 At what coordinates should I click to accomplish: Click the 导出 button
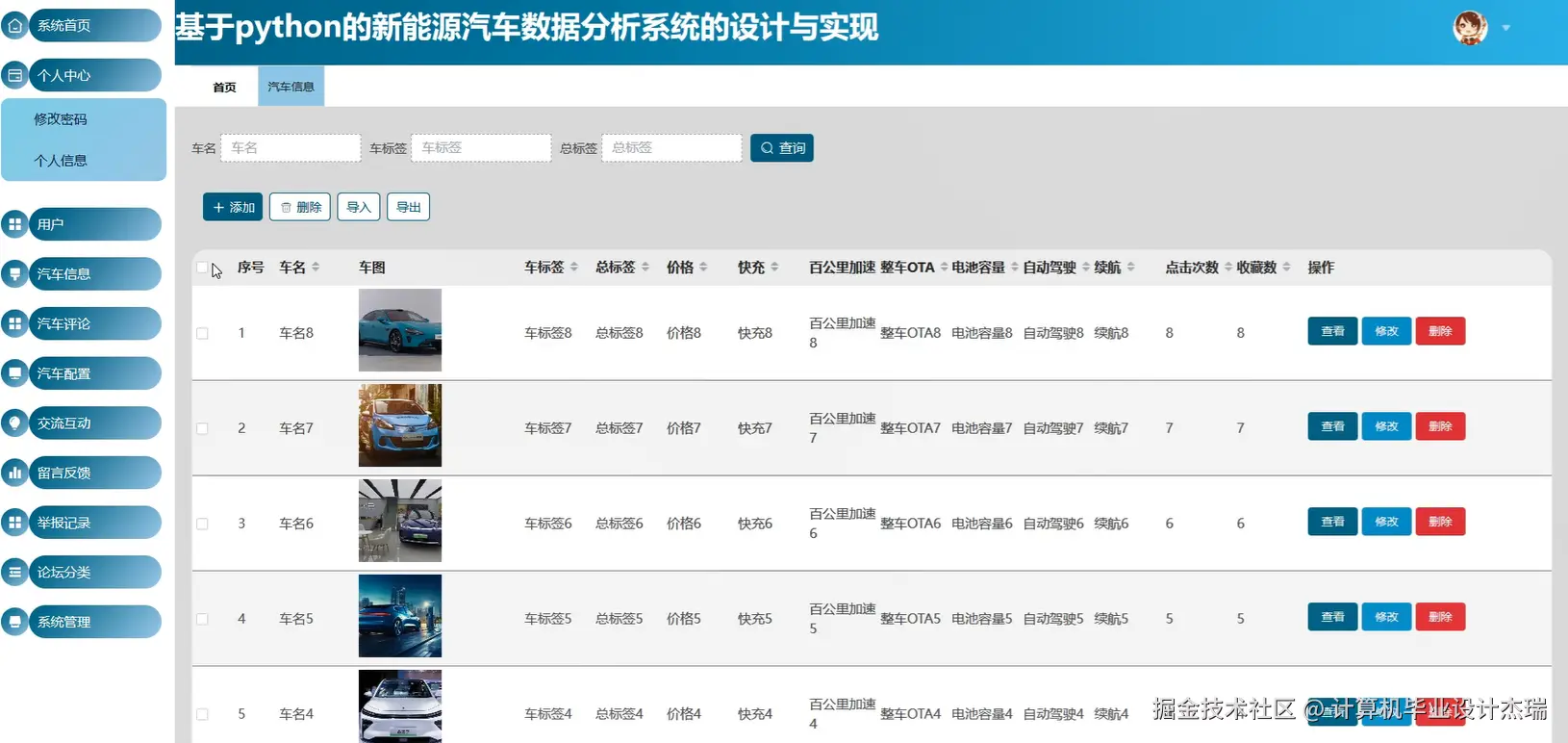pos(408,207)
